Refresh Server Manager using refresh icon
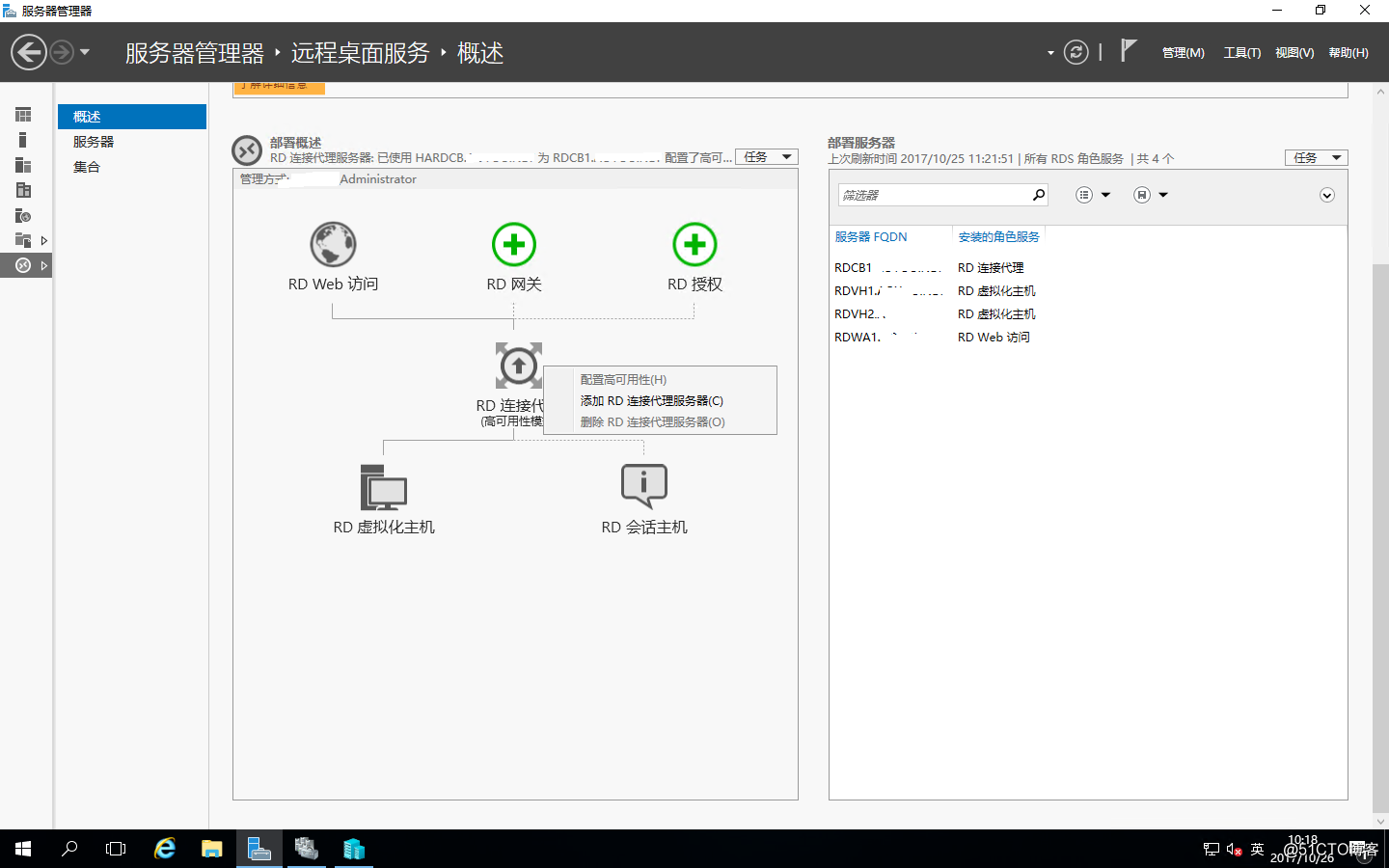The image size is (1389, 868). [x=1076, y=52]
